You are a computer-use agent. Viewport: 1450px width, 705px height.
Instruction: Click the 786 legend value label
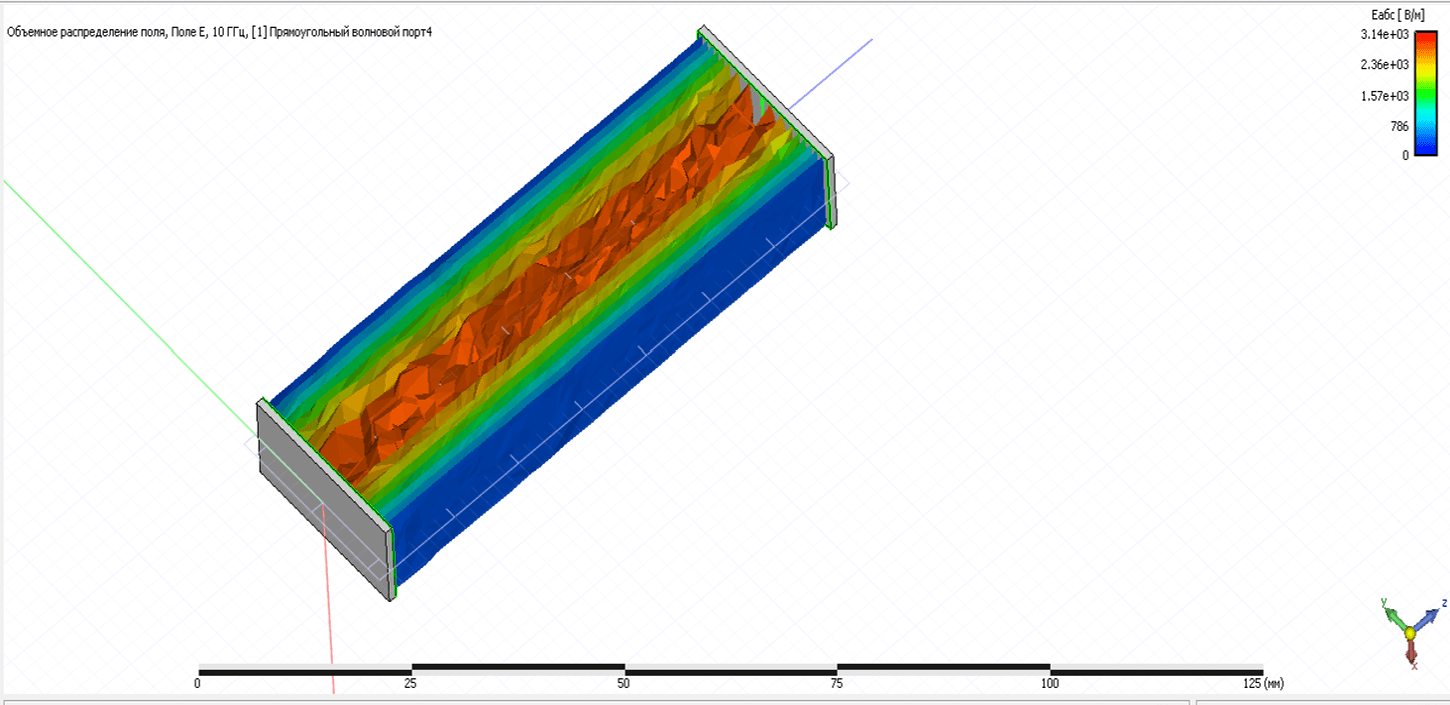tap(1398, 126)
